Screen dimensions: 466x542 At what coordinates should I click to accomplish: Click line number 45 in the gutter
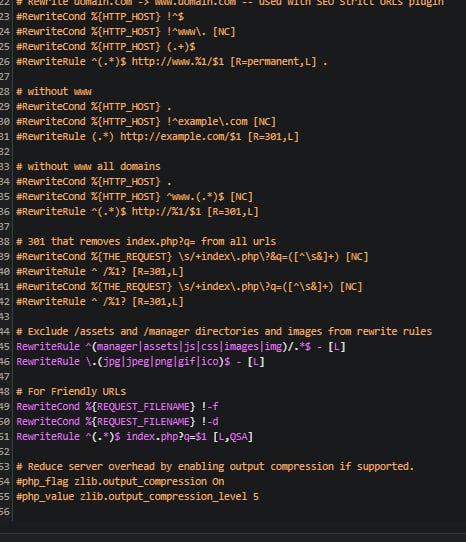coord(5,346)
